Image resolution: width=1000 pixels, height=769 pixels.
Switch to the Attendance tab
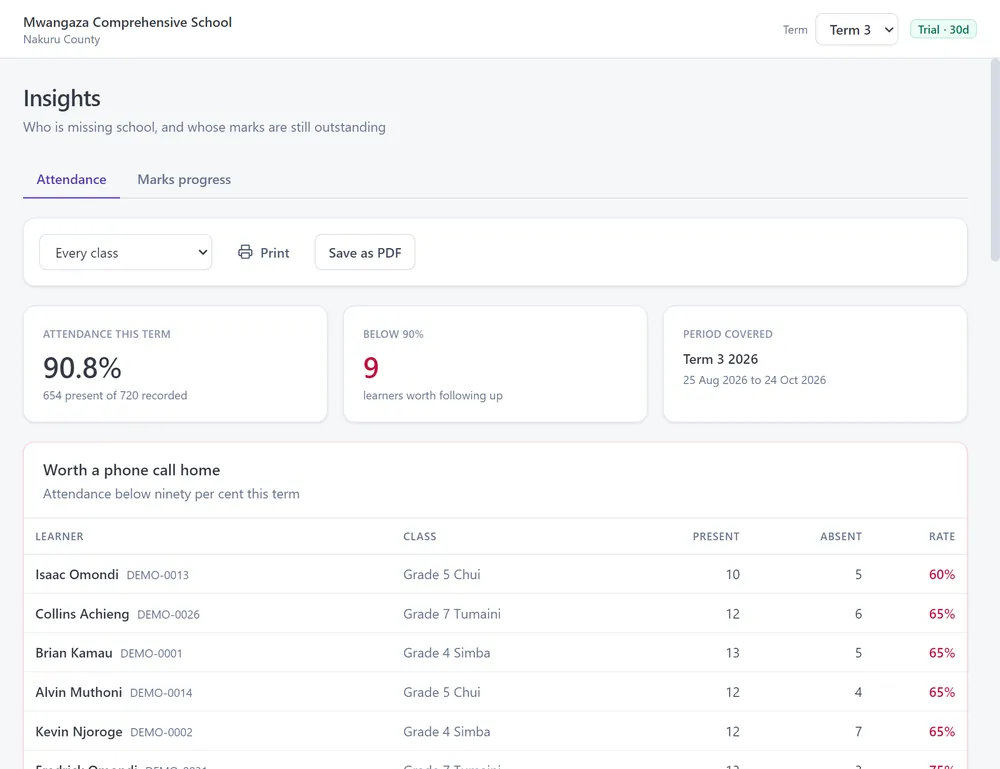[71, 180]
